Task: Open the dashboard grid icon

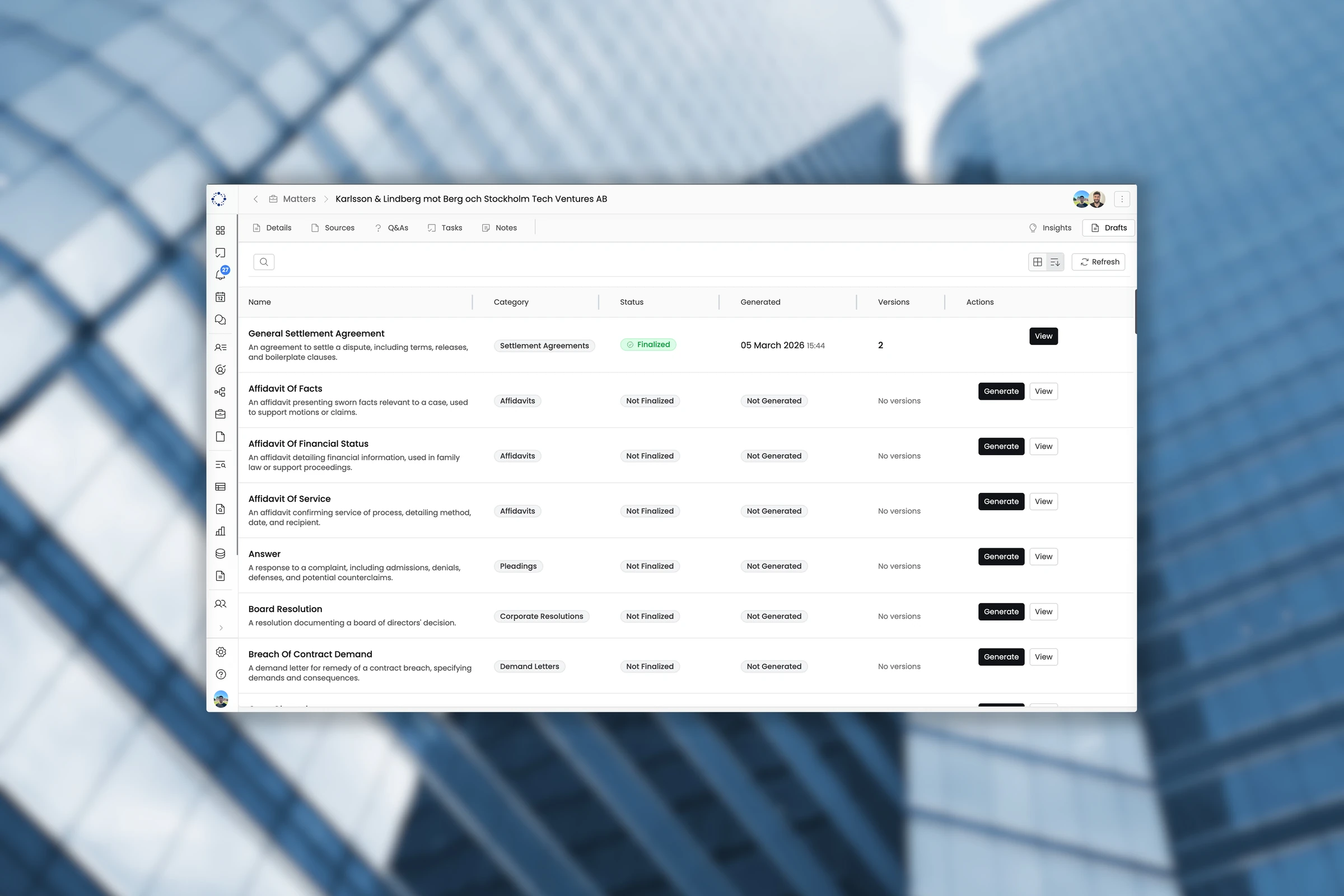Action: click(221, 230)
